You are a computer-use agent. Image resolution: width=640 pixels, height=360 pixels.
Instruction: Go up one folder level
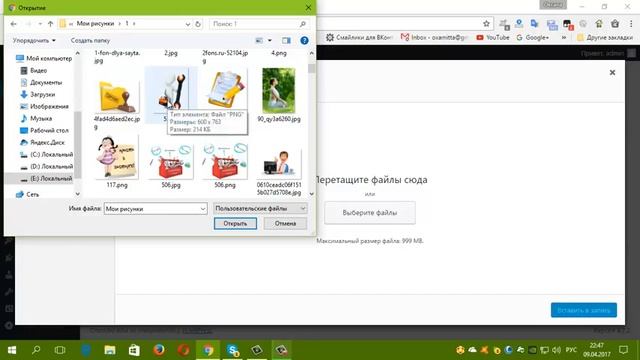click(50, 24)
